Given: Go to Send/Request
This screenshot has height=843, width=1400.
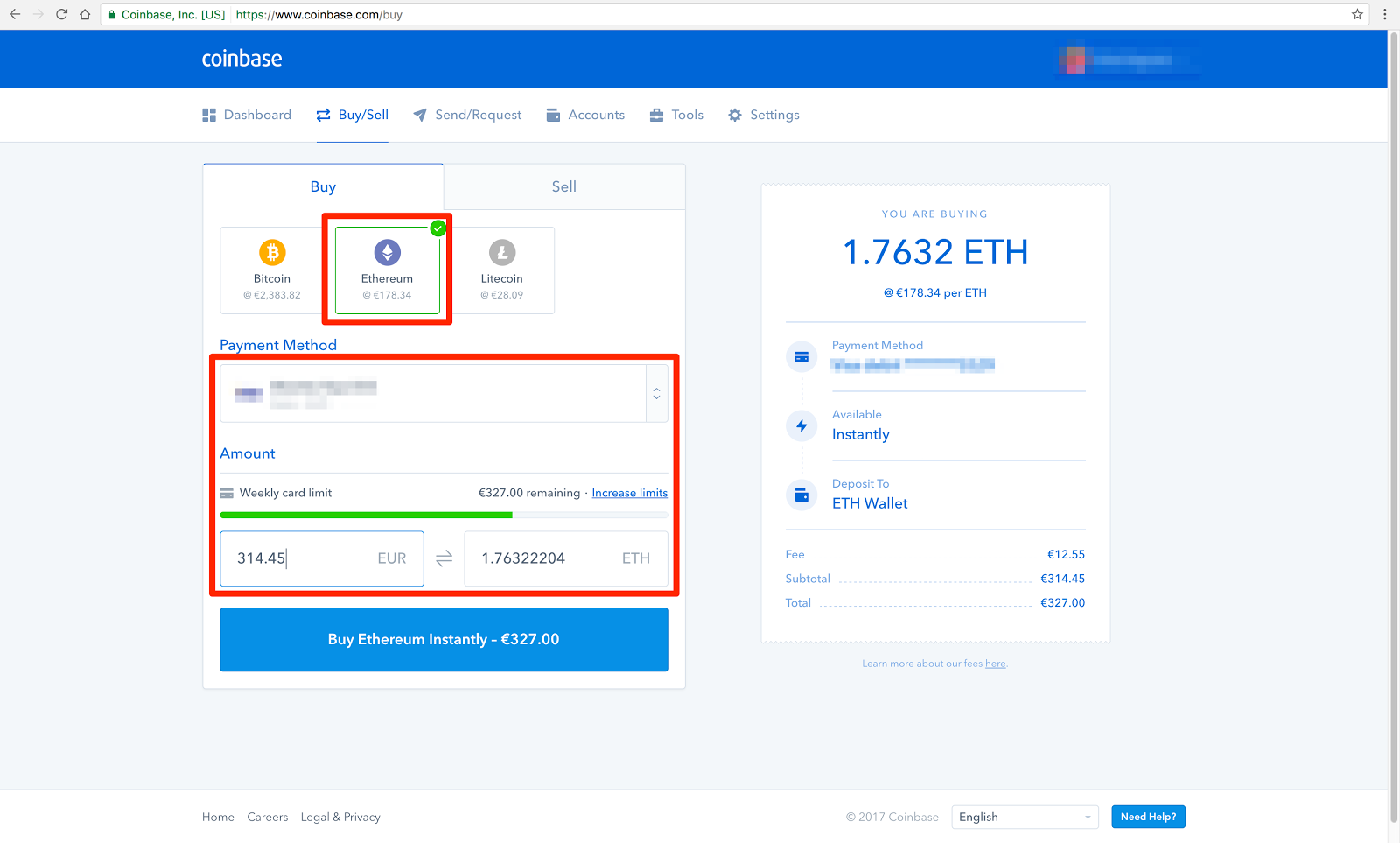Looking at the screenshot, I should point(467,115).
